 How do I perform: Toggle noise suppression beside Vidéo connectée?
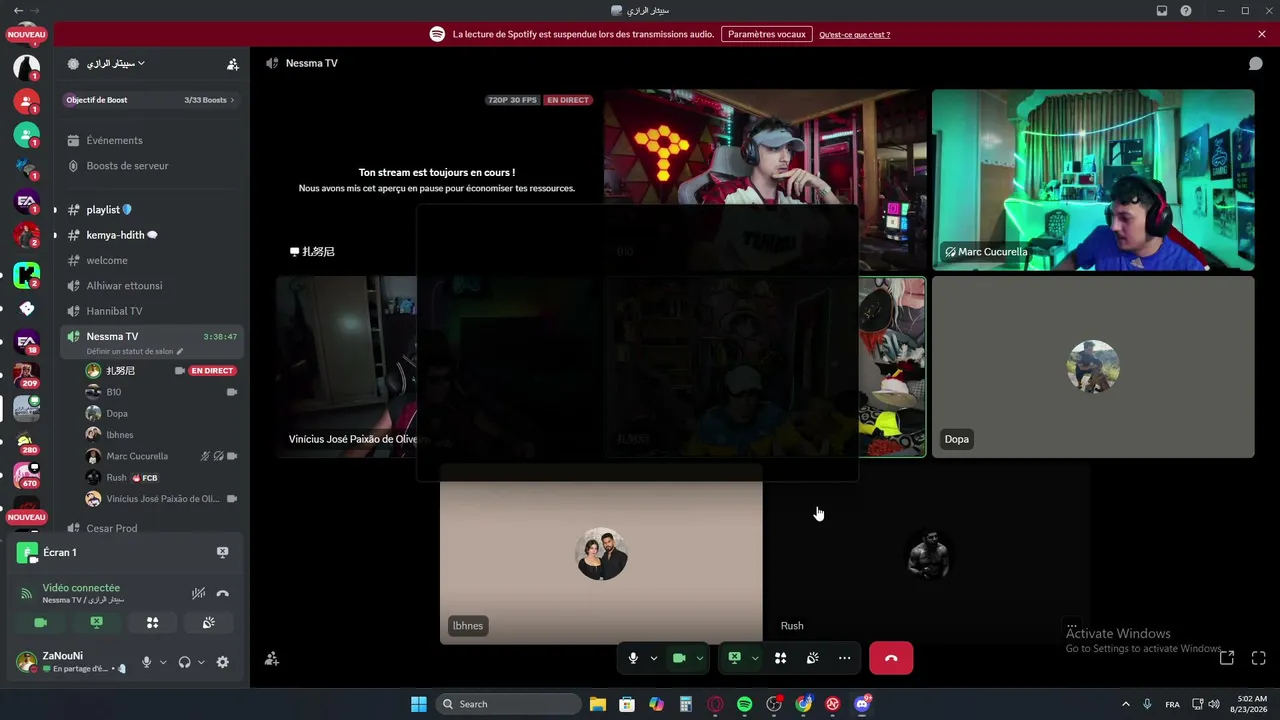click(198, 594)
